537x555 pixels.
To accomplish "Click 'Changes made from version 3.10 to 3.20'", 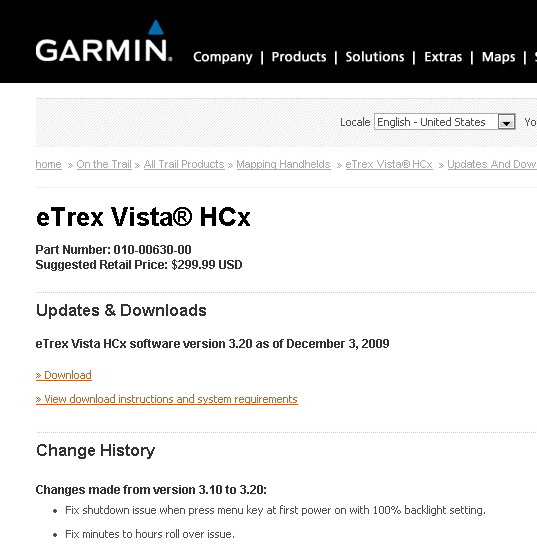I will pos(151,490).
